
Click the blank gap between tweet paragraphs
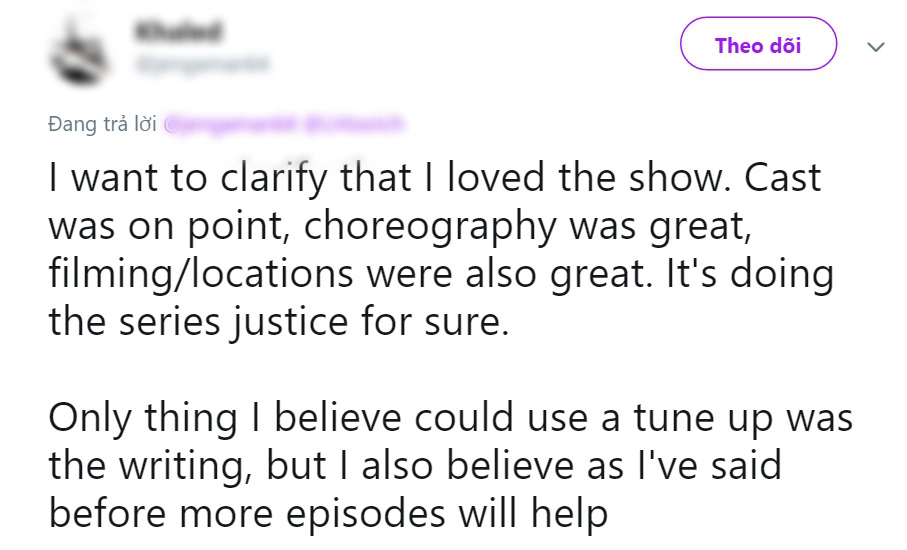point(451,370)
